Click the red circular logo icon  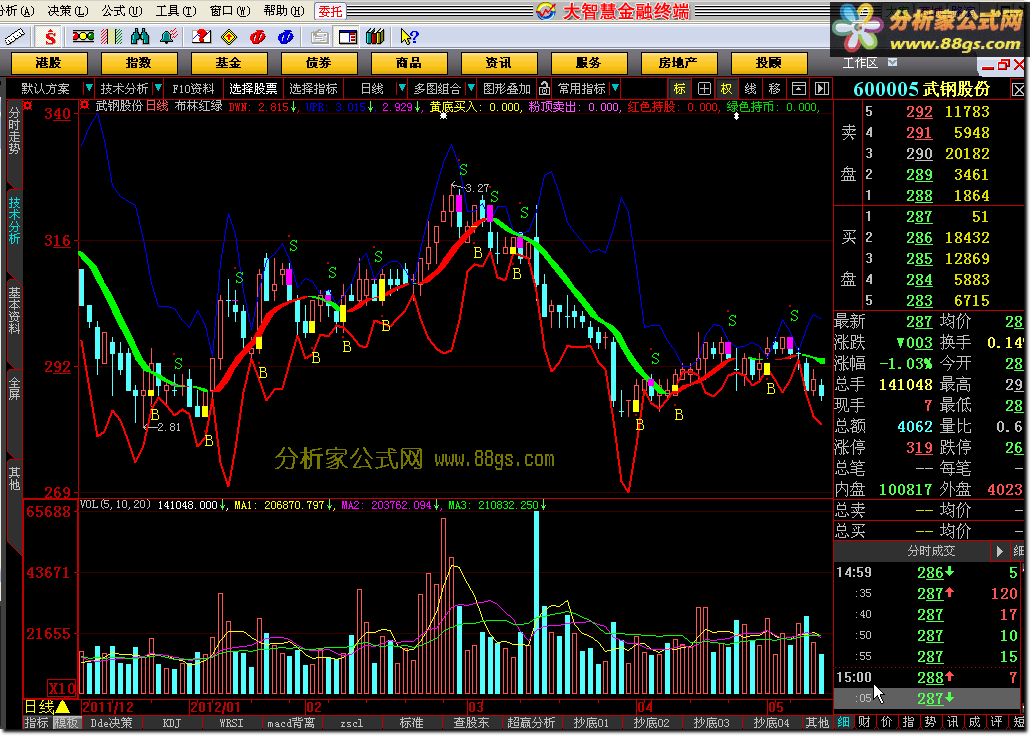[257, 37]
